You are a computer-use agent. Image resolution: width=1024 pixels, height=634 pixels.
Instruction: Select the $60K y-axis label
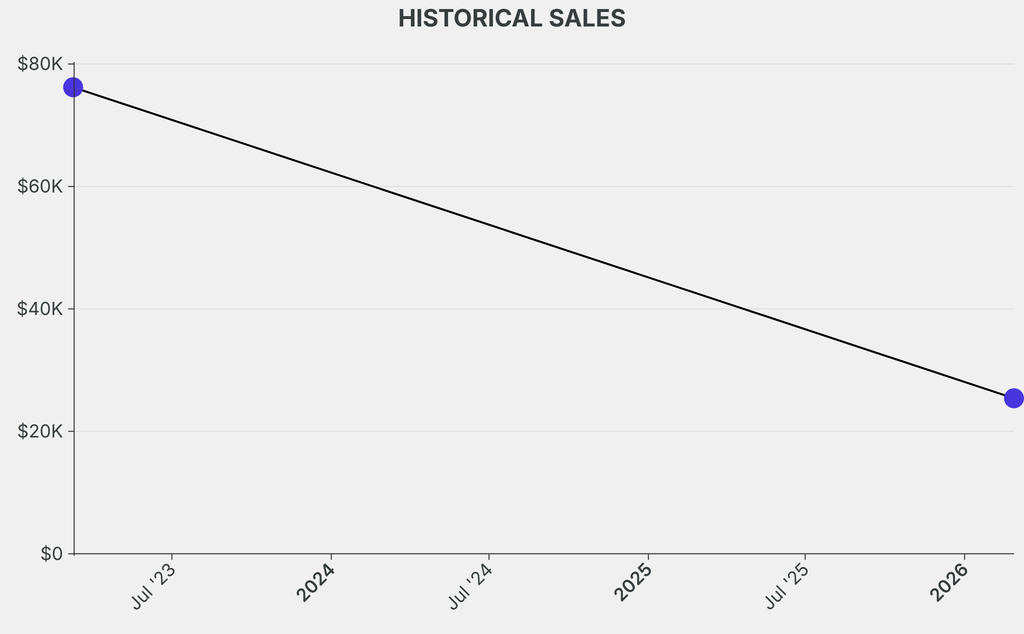click(39, 187)
